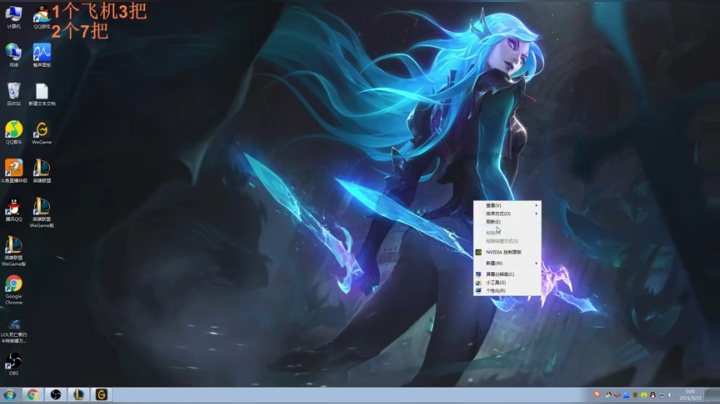Image resolution: width=720 pixels, height=404 pixels.
Task: Select the 新建文本文档 file on desktop
Action: pos(42,94)
